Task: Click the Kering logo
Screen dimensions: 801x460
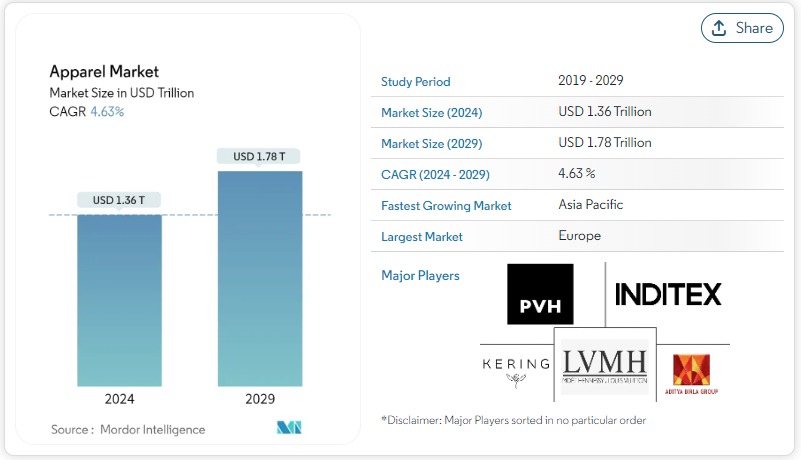Action: pos(516,368)
